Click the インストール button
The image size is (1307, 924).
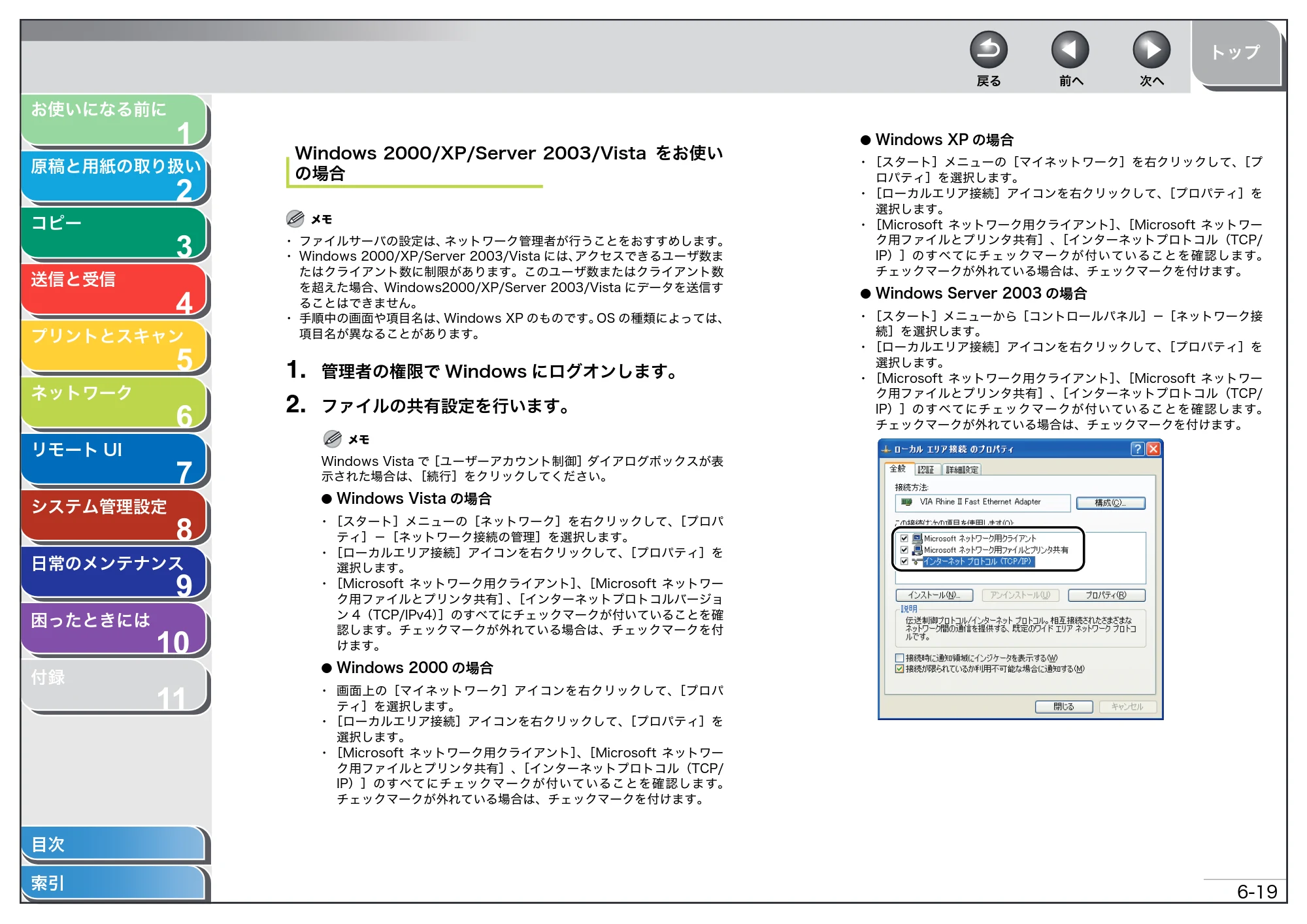point(935,595)
